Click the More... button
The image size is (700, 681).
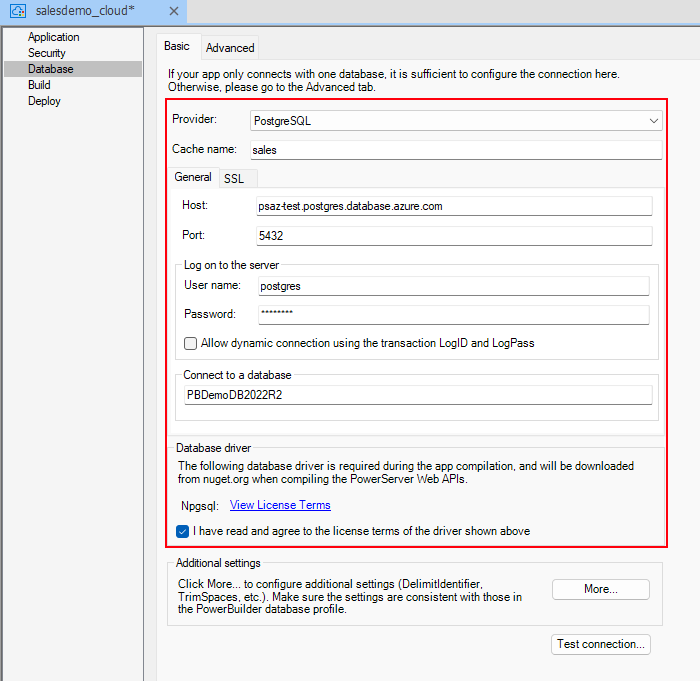tap(600, 589)
